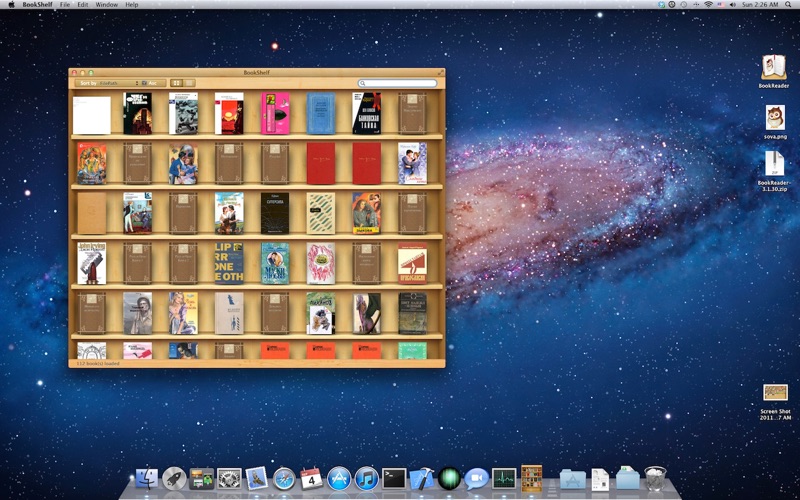This screenshot has height=500, width=800.
Task: Open the Help menu
Action: click(x=132, y=5)
